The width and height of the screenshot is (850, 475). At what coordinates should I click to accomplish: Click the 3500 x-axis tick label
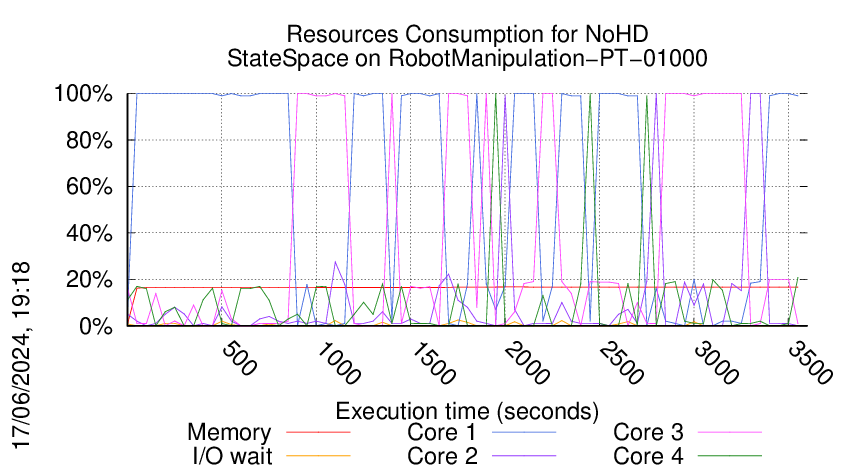810,363
